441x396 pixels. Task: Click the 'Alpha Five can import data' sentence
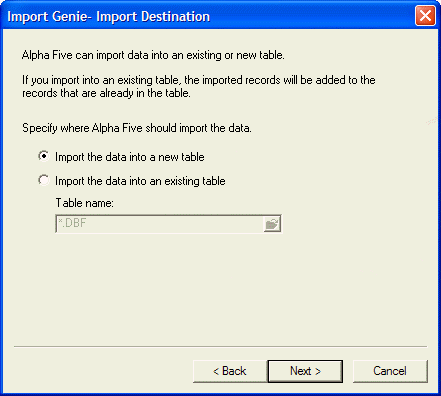(153, 55)
